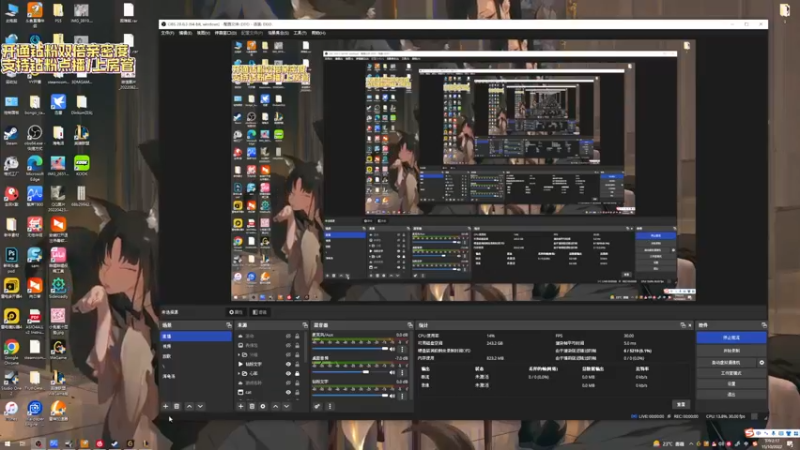Adjust the third mixer track volume slider
The image size is (800, 450).
[x=350, y=395]
